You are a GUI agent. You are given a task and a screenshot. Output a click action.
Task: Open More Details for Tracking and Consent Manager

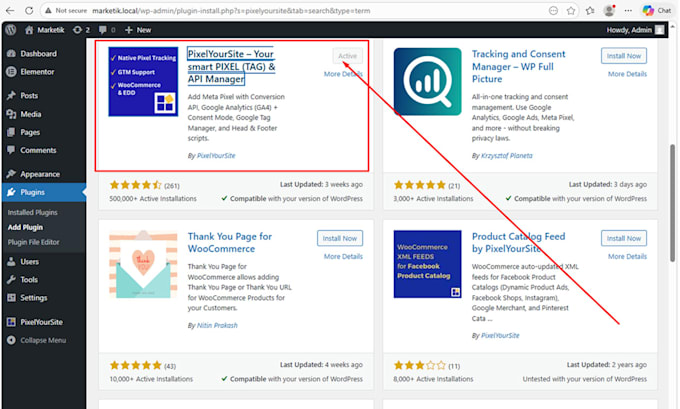[x=627, y=74]
